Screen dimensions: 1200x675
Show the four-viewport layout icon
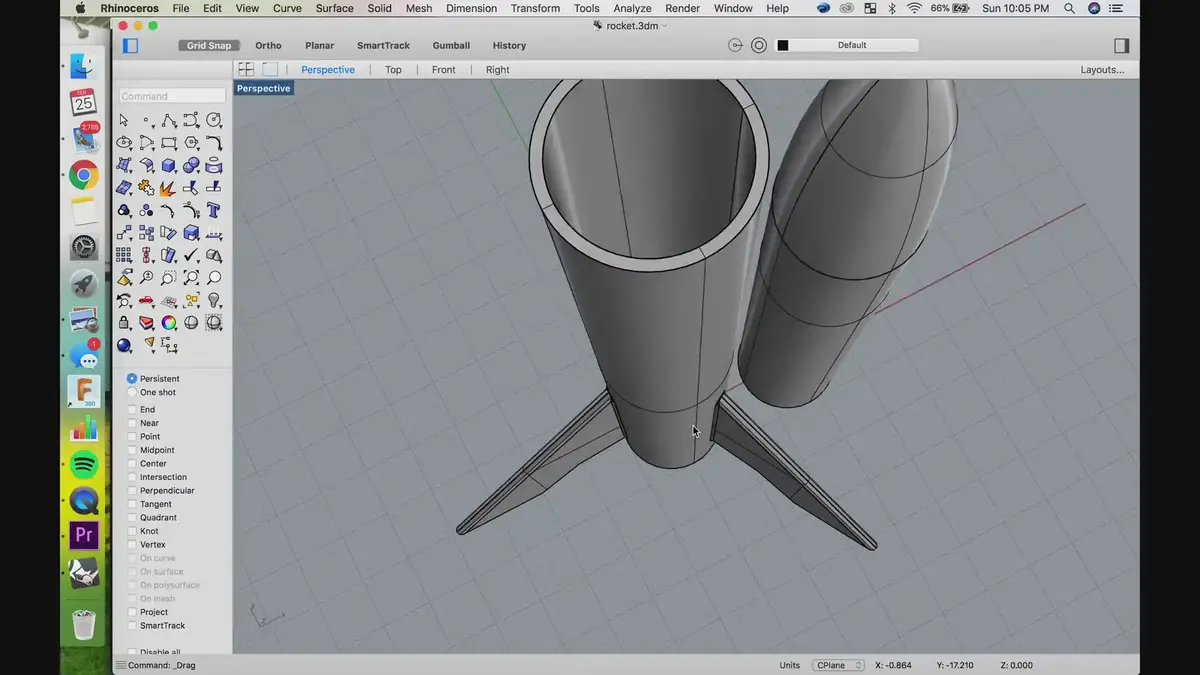(245, 69)
